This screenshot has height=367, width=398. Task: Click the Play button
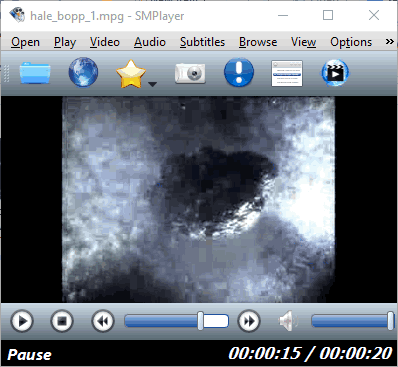pos(22,322)
